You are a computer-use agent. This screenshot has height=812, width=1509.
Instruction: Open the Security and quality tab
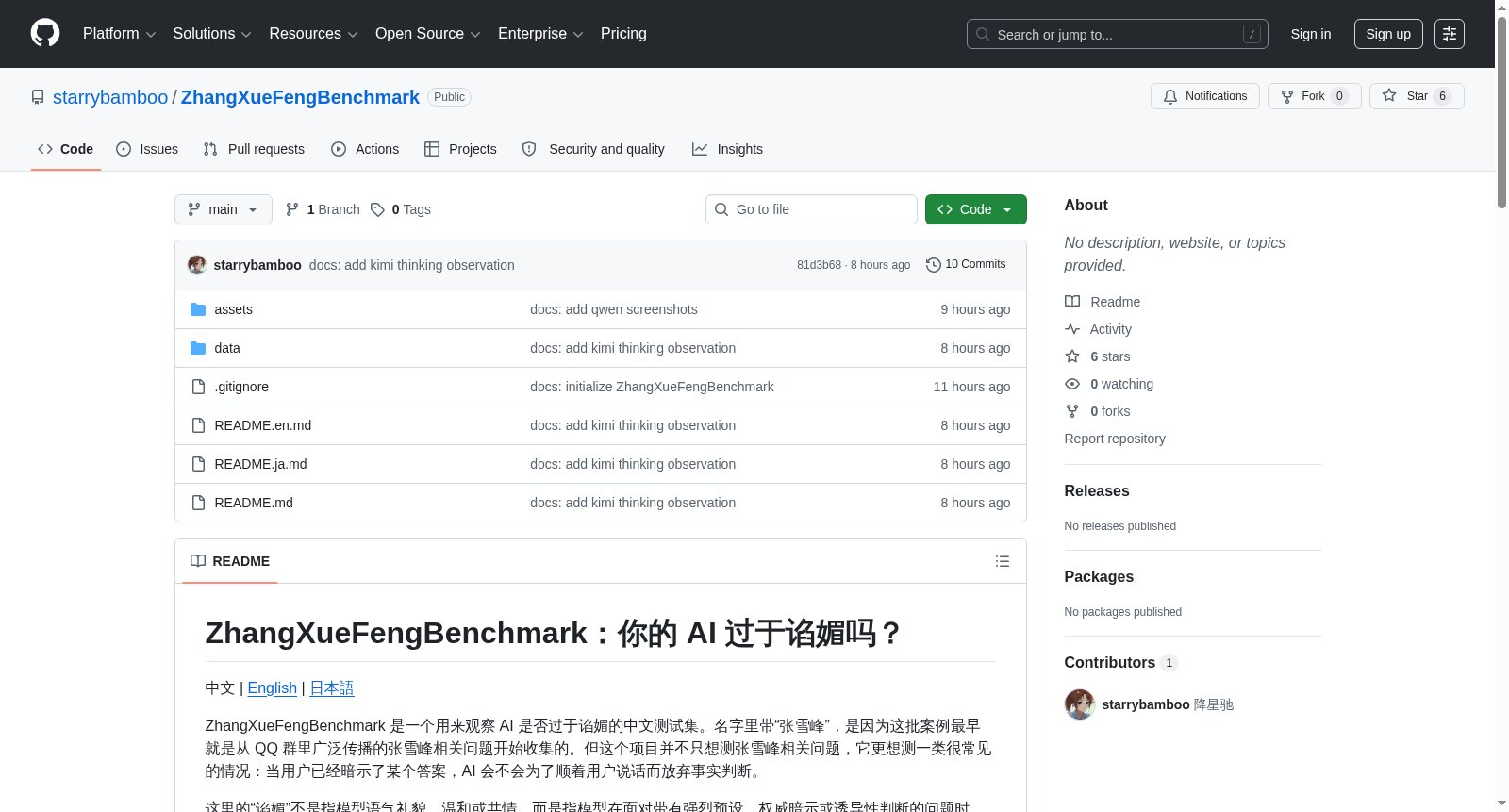tap(593, 149)
